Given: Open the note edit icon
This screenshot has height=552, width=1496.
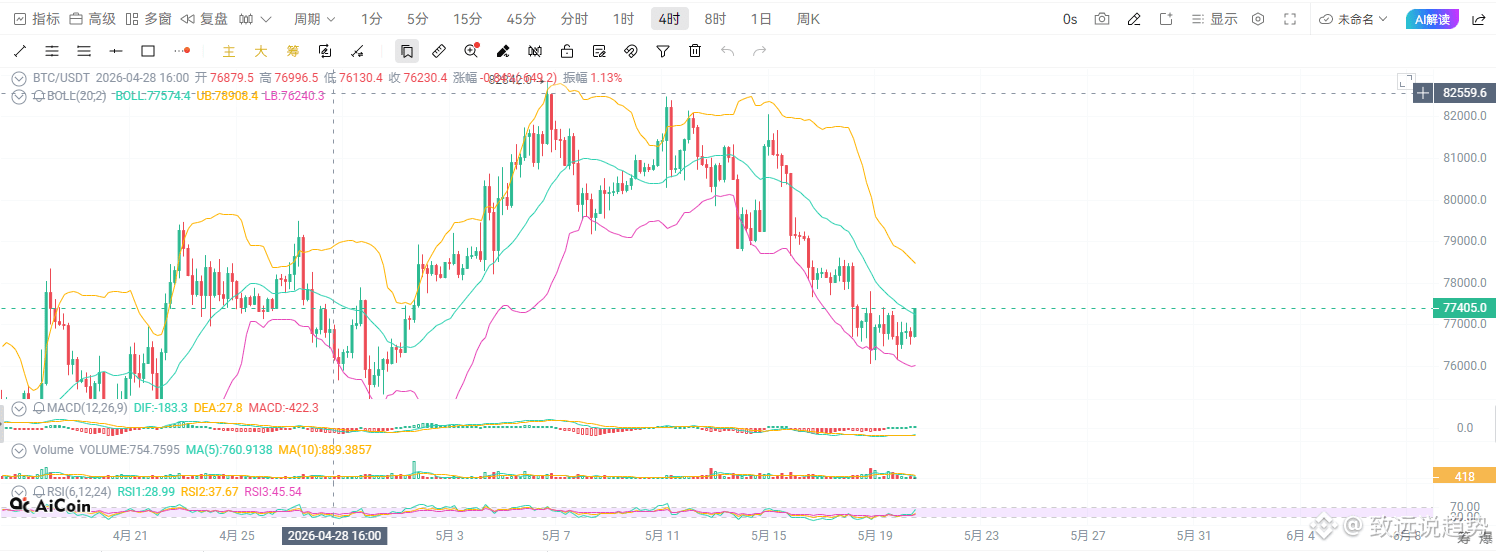Looking at the screenshot, I should (x=599, y=51).
